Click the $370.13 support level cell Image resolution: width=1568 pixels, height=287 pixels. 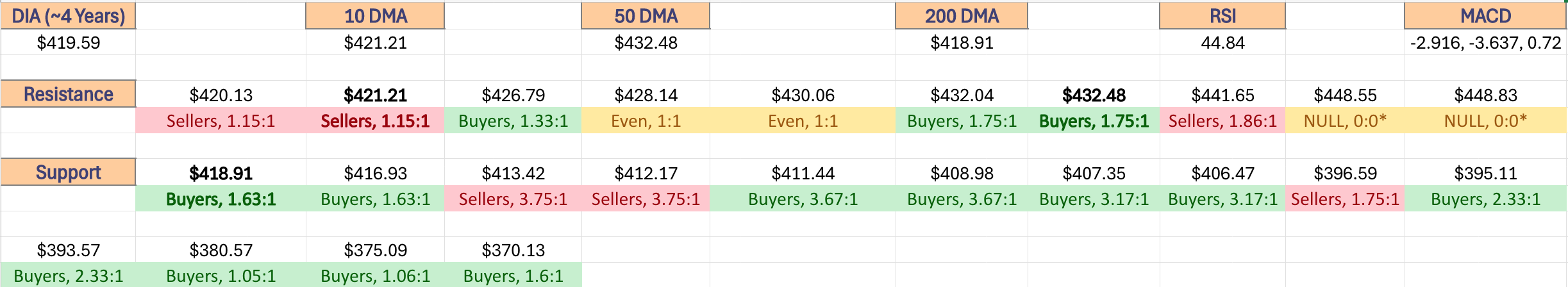[513, 250]
